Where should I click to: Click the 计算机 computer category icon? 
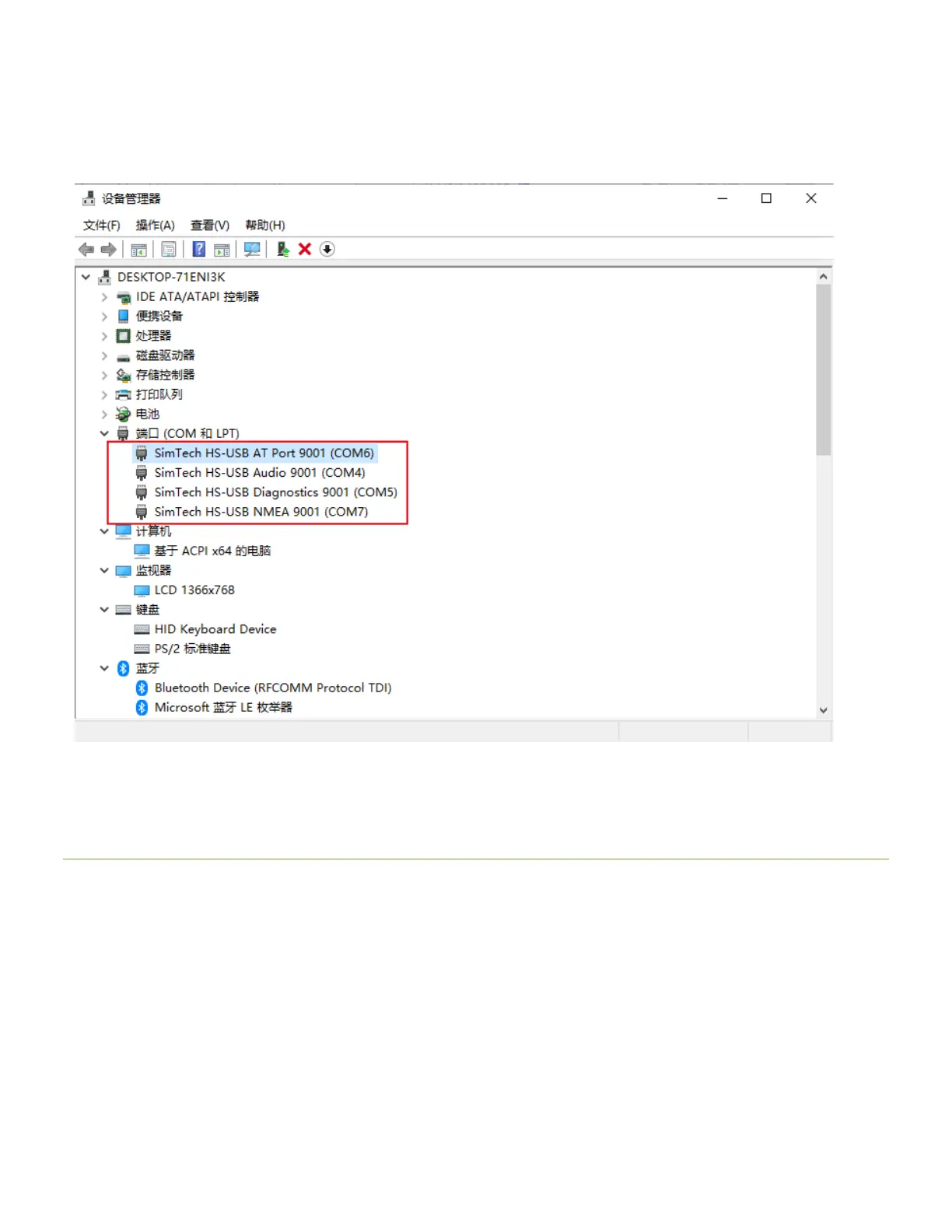(123, 532)
